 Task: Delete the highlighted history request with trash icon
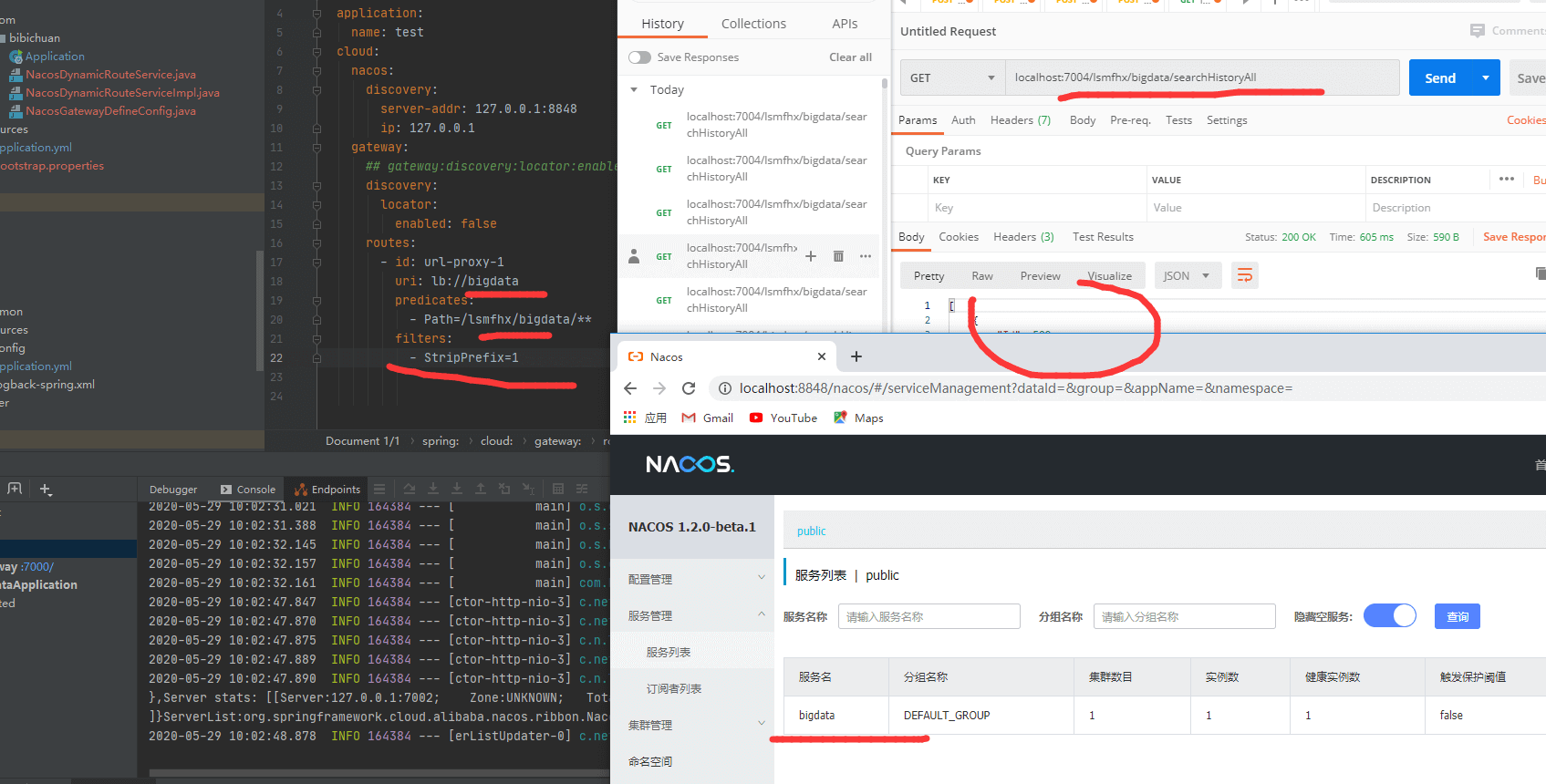(838, 256)
